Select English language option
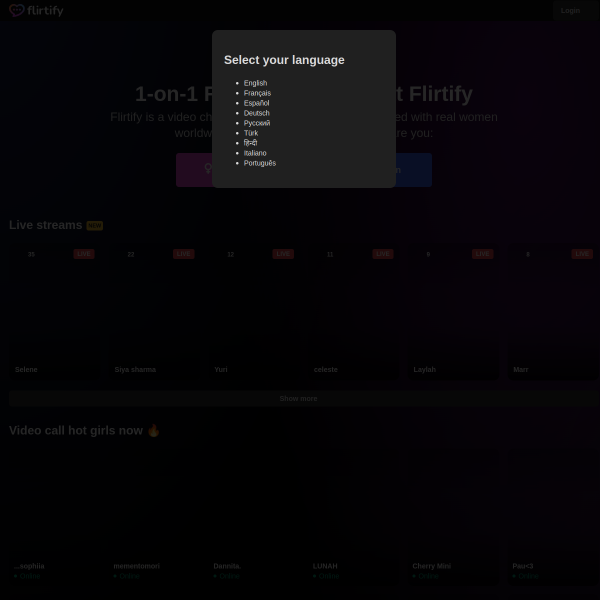 (x=255, y=83)
